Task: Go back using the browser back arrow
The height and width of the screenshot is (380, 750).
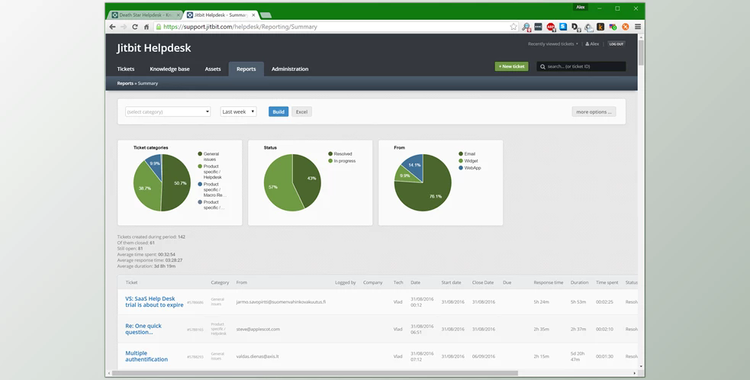Action: pyautogui.click(x=112, y=27)
